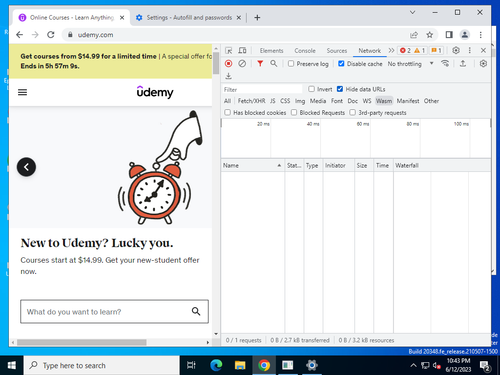This screenshot has height=375, width=500.
Task: Go to previous carousel slide
Action: (26, 167)
